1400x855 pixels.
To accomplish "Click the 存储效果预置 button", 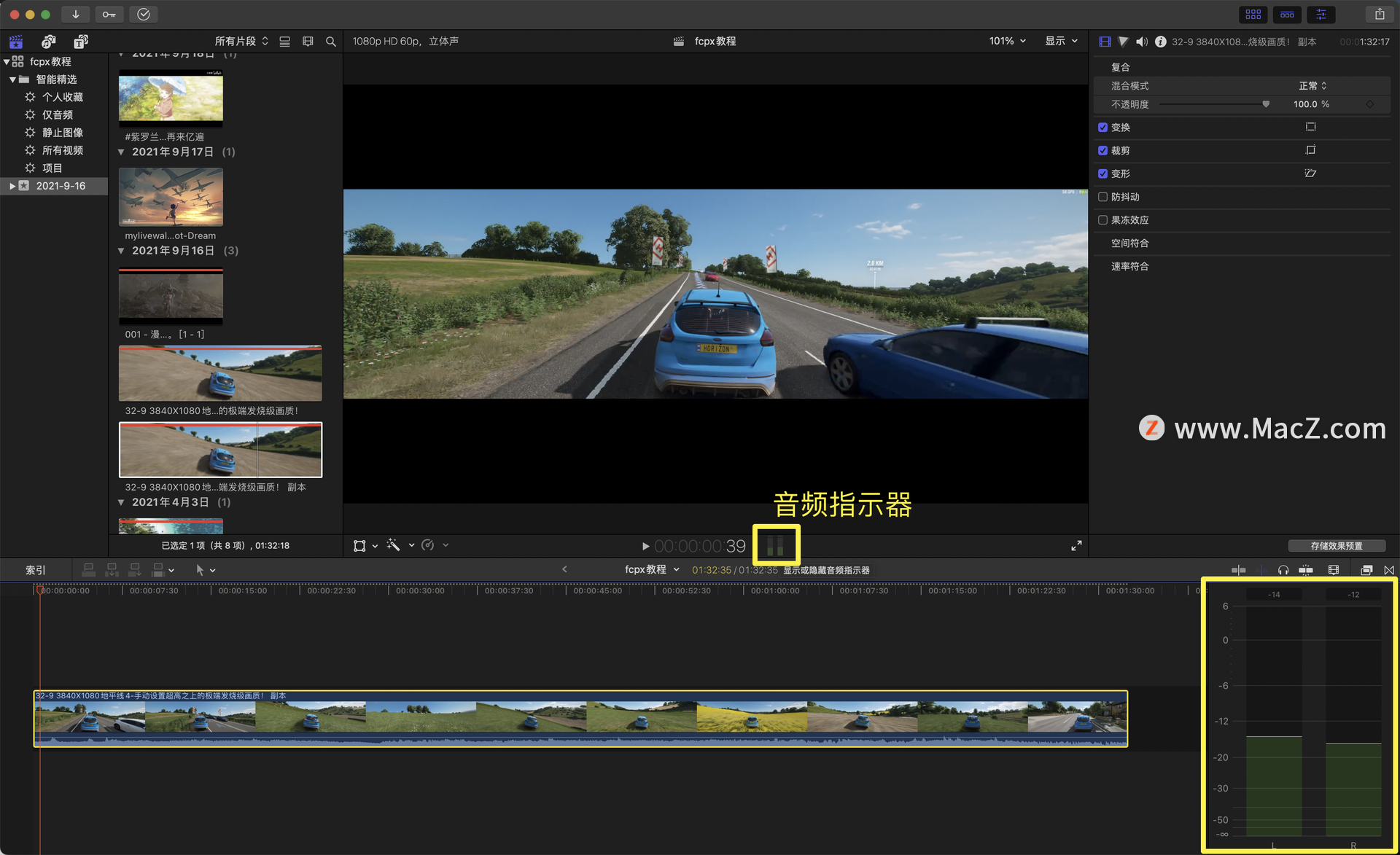I will coord(1336,546).
